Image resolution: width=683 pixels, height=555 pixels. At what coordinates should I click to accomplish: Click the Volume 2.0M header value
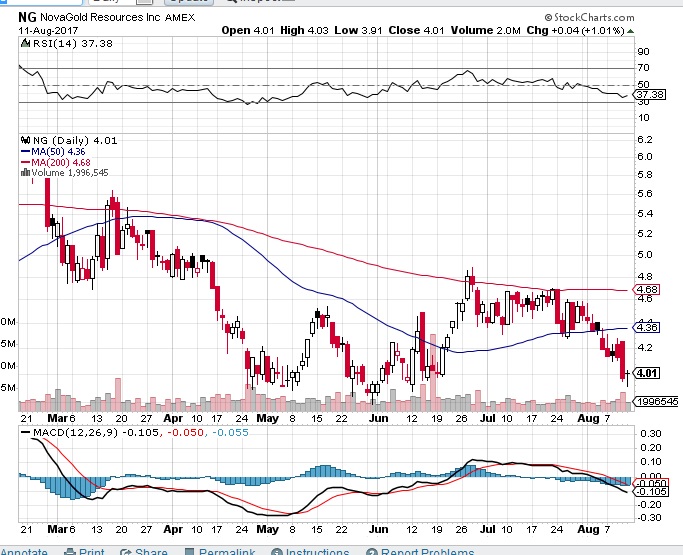pos(486,30)
